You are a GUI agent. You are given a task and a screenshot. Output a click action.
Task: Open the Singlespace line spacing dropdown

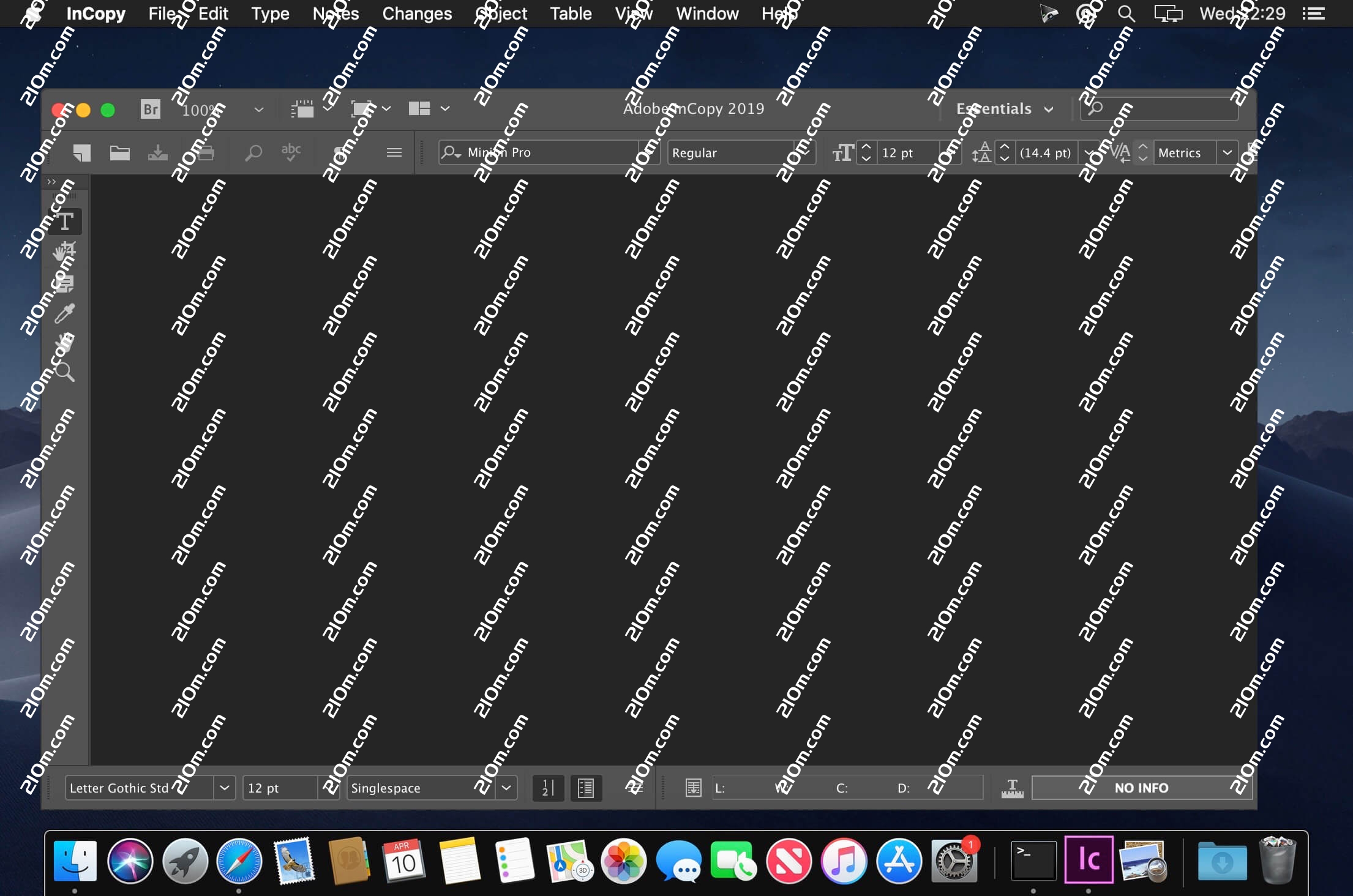(x=506, y=788)
